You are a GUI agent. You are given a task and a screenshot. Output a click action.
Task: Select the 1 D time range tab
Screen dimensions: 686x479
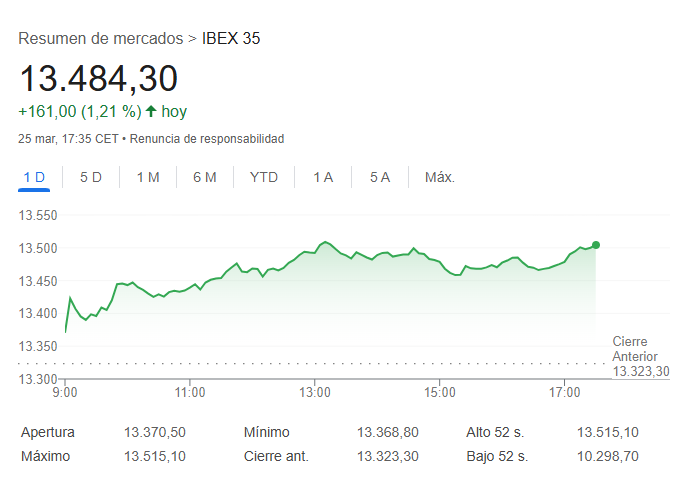[34, 177]
